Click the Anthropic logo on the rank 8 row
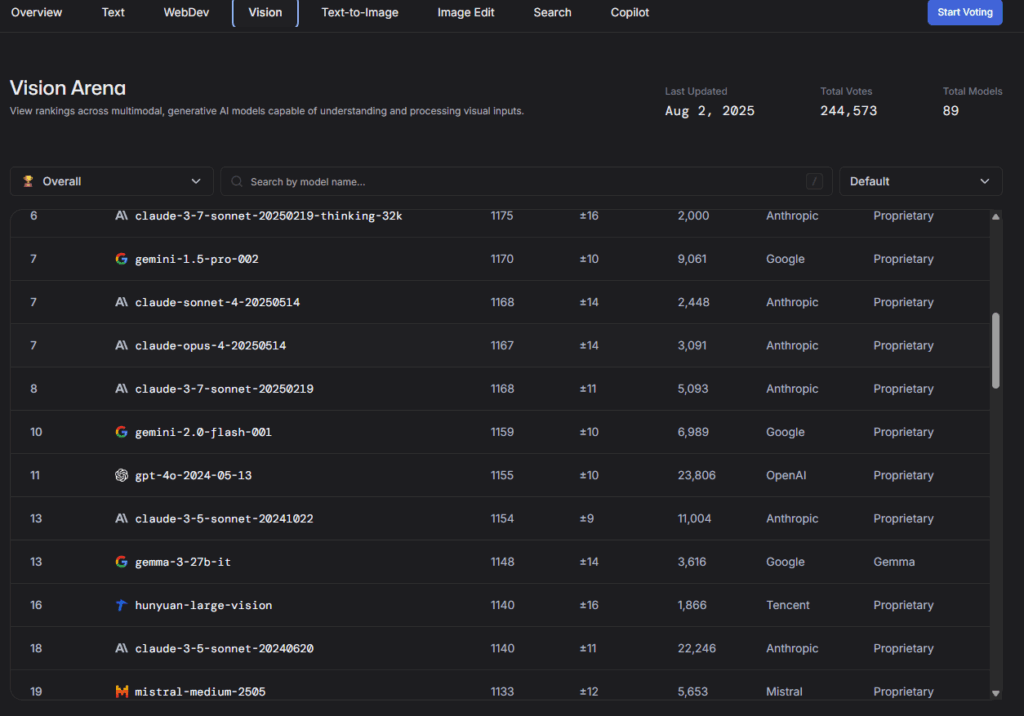 [121, 389]
